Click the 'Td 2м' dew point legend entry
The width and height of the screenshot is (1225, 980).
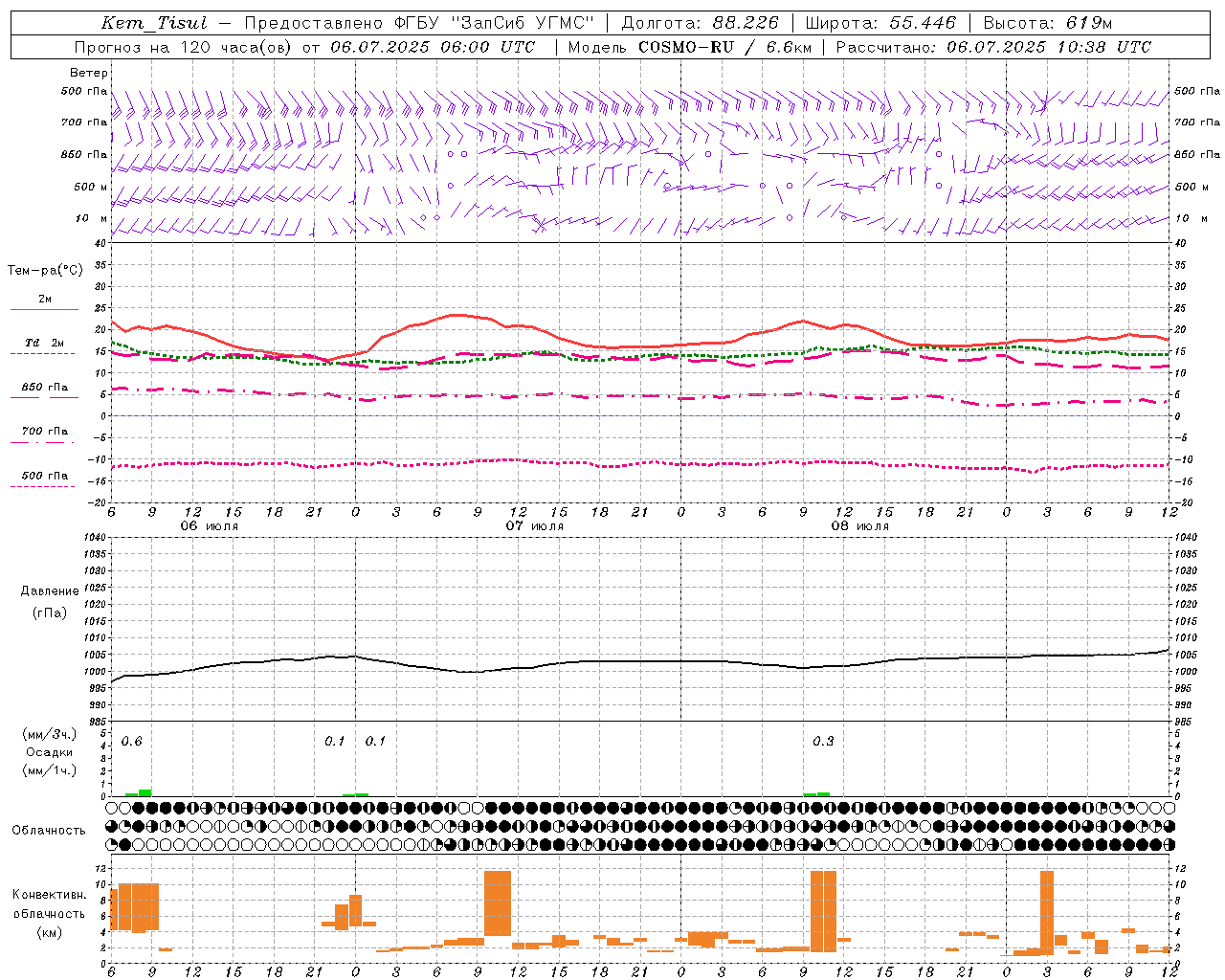pyautogui.click(x=45, y=343)
